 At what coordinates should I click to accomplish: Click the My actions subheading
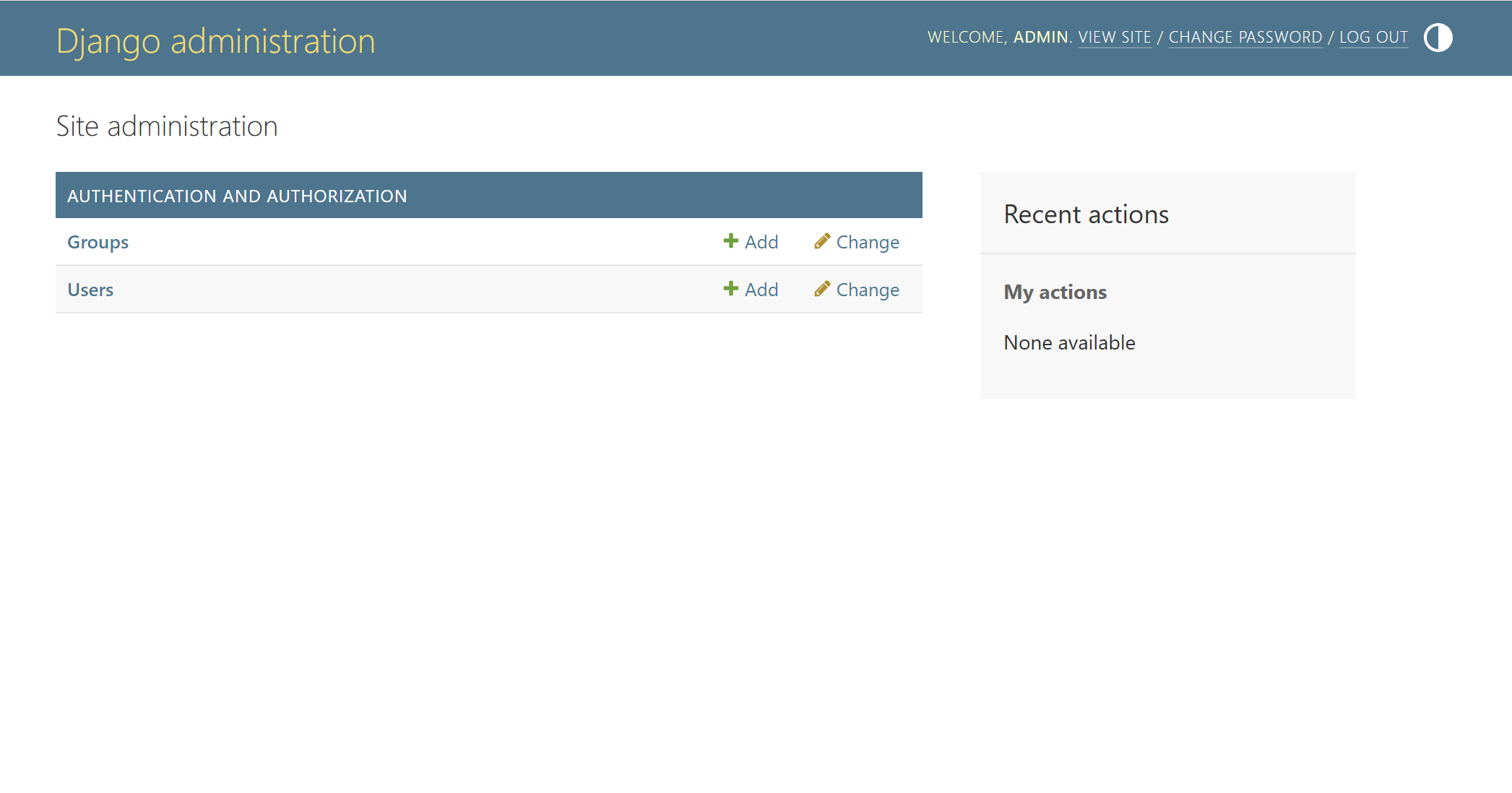(x=1055, y=292)
